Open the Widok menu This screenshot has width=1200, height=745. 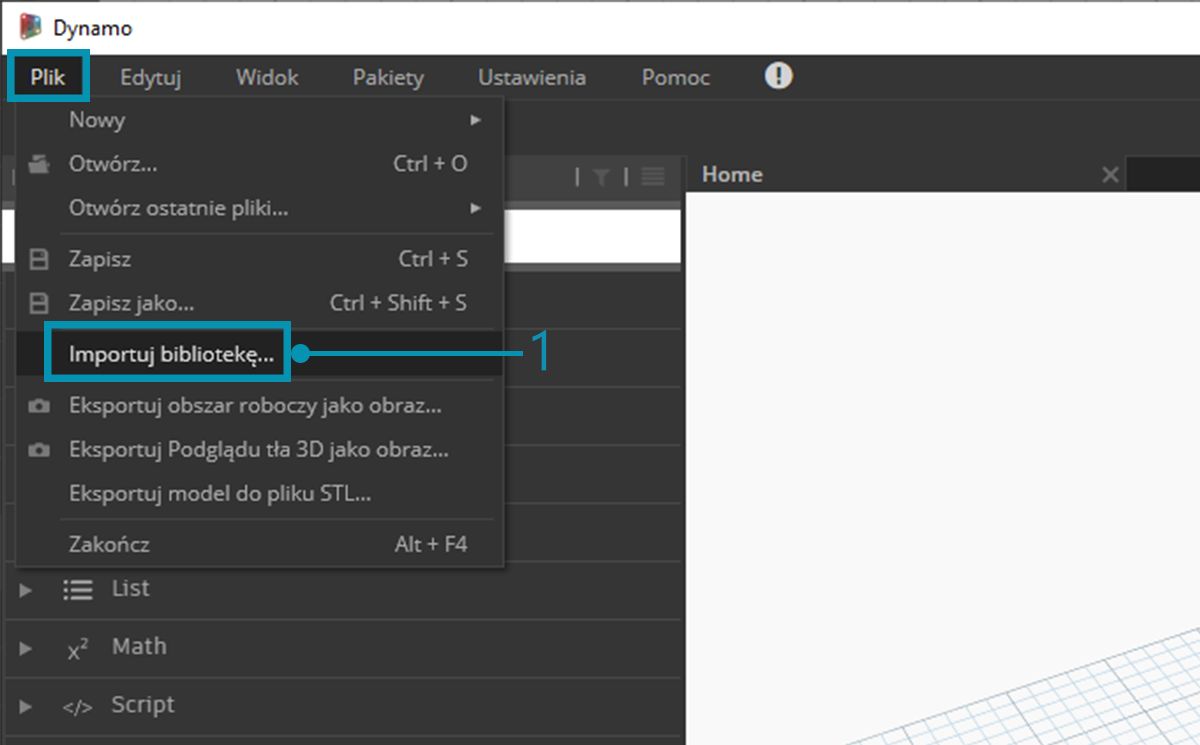tap(267, 77)
